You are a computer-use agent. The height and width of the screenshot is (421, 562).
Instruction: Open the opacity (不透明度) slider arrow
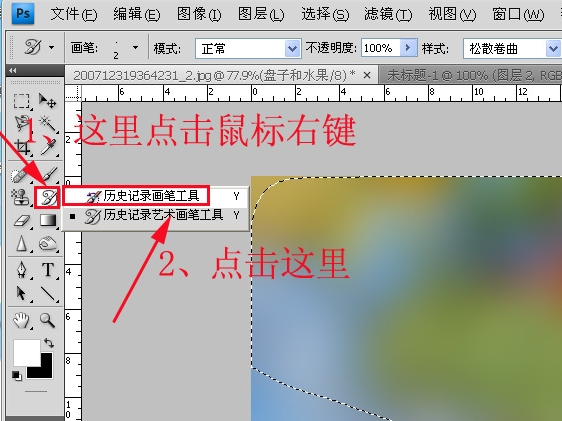coord(408,48)
